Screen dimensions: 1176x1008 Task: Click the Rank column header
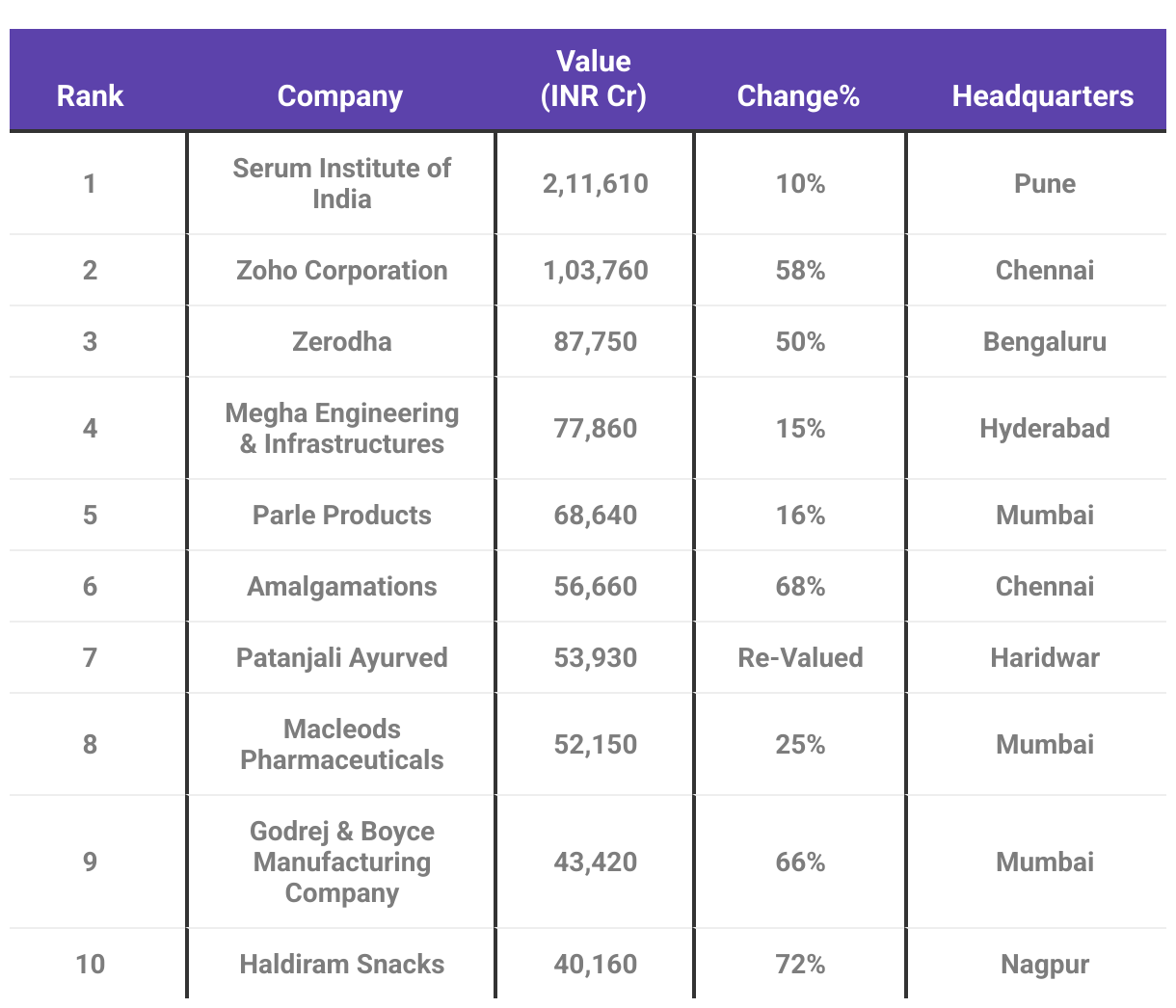[x=90, y=95]
